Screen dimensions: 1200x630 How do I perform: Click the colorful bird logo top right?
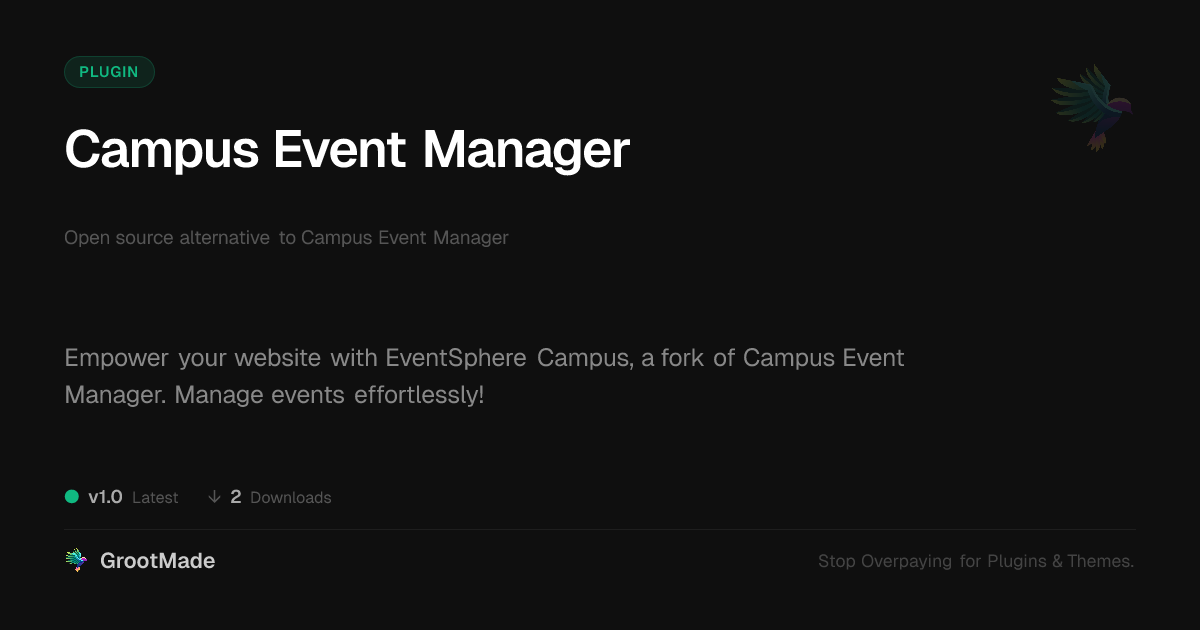pyautogui.click(x=1093, y=107)
